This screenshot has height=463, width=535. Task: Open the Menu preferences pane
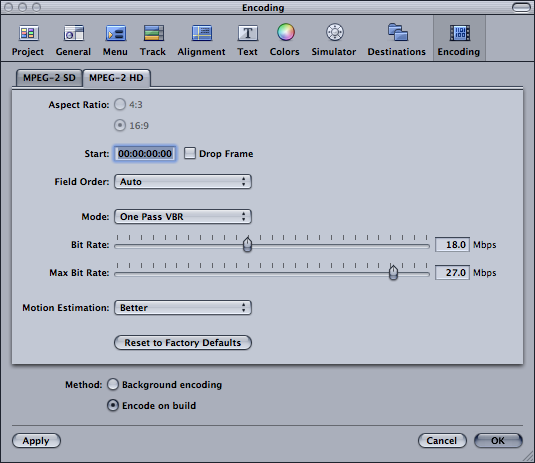click(x=115, y=40)
